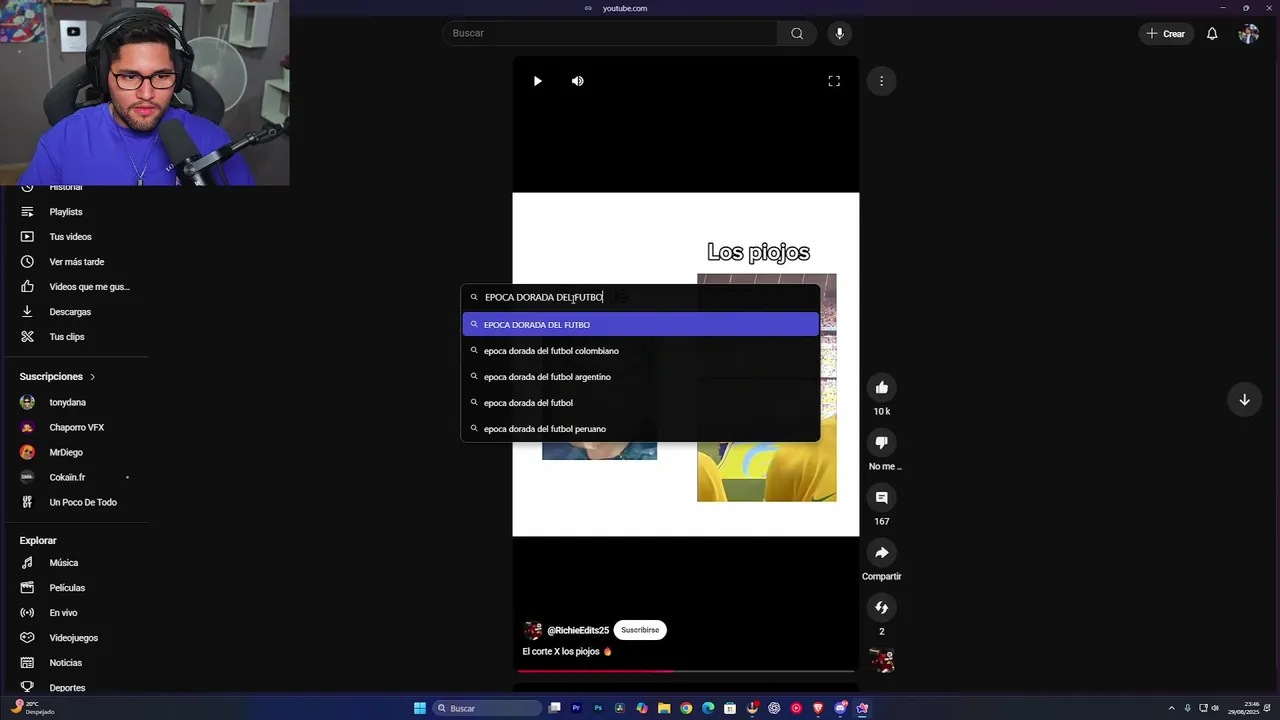The width and height of the screenshot is (1280, 720).
Task: Open the Windows Start menu
Action: pyautogui.click(x=420, y=708)
